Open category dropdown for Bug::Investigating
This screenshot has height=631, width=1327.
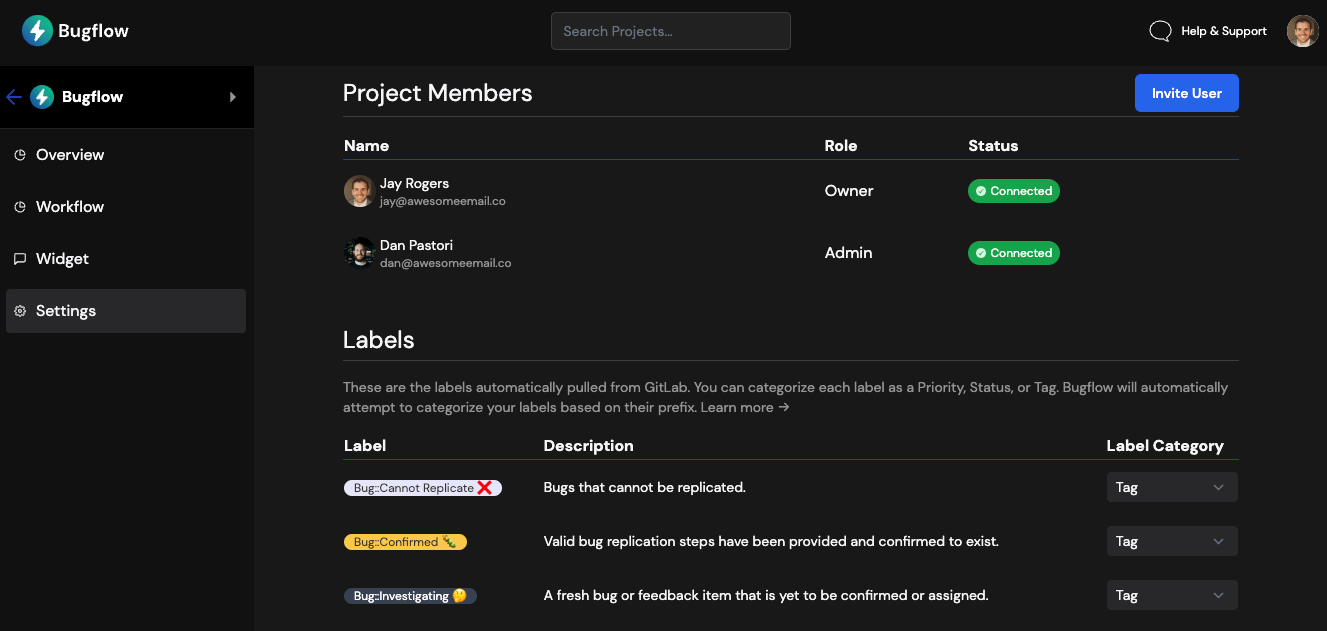[1172, 595]
